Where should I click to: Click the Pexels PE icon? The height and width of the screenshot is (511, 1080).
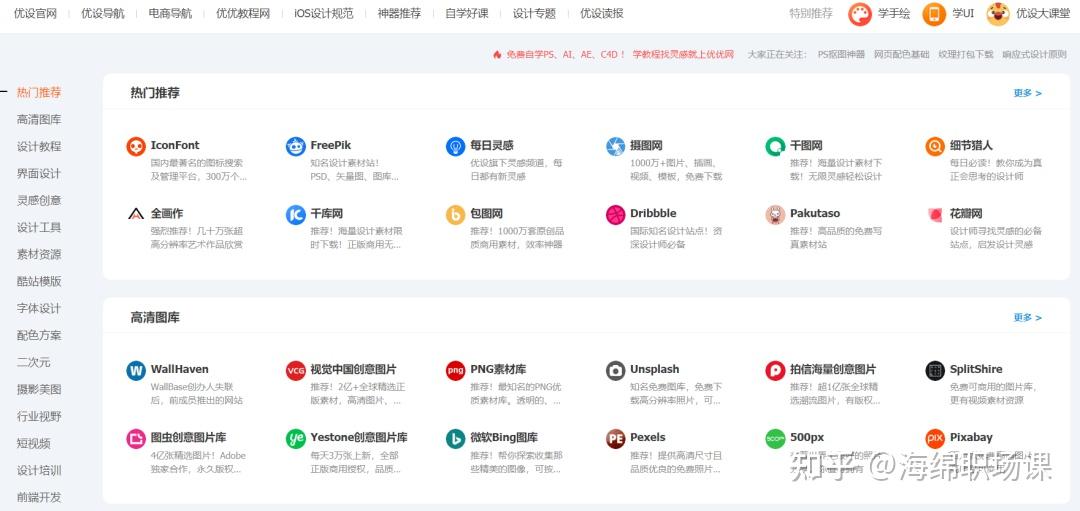coord(615,438)
